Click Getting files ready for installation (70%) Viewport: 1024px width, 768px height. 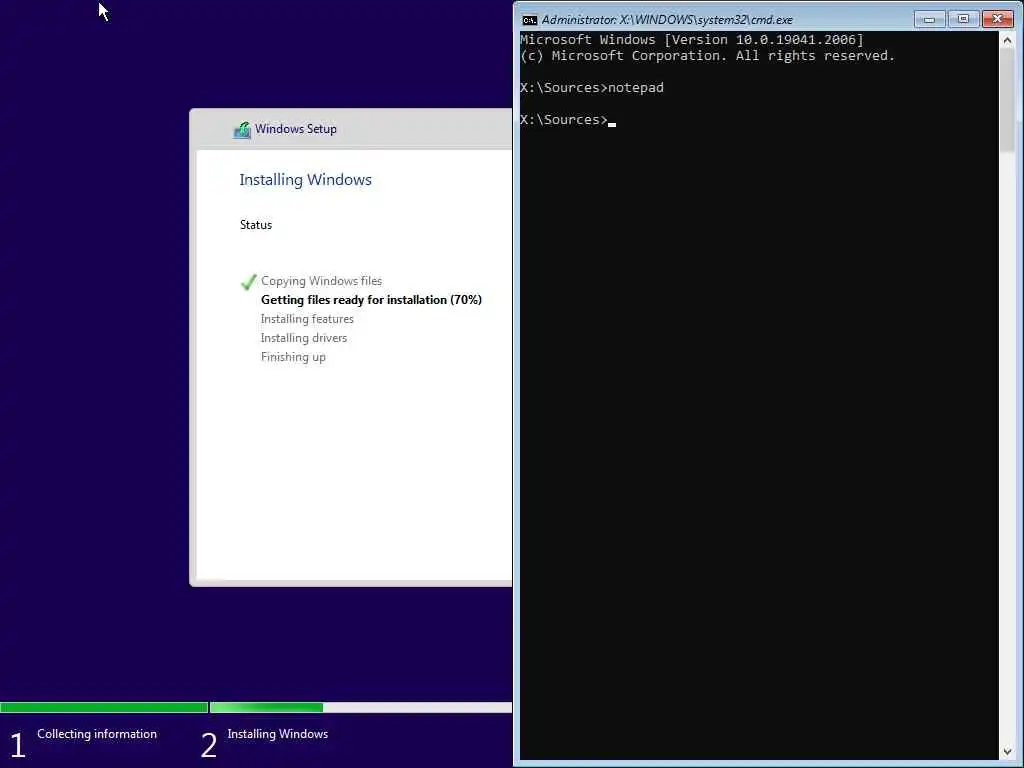coord(371,300)
